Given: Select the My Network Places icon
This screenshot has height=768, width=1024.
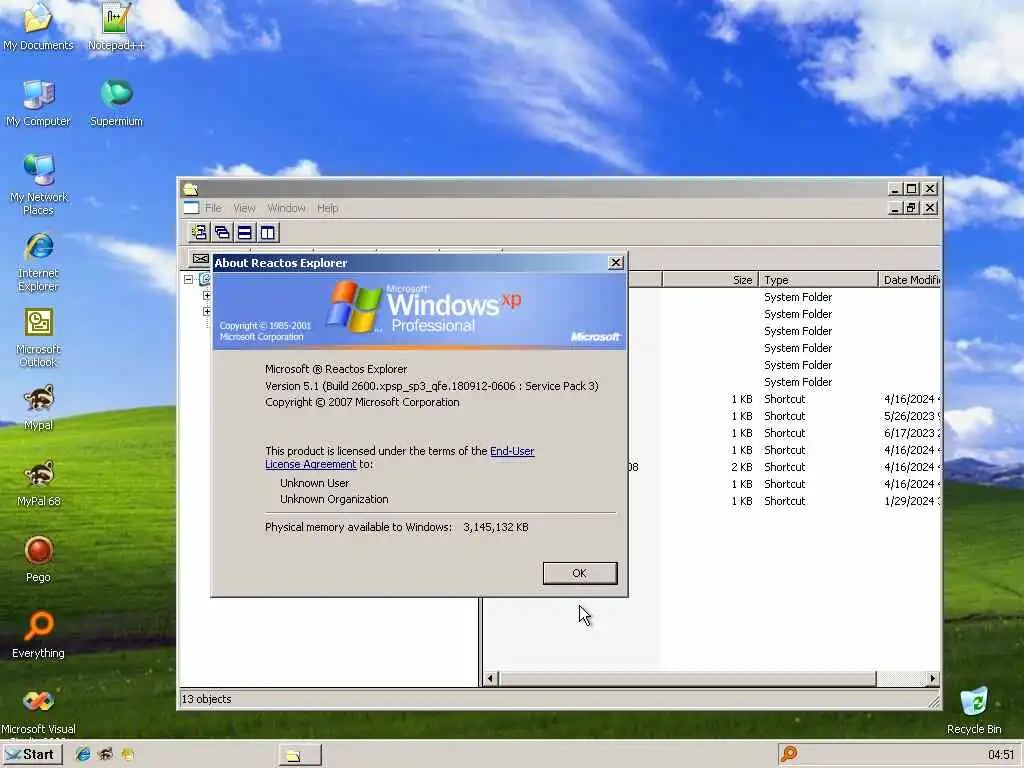Looking at the screenshot, I should 39,184.
